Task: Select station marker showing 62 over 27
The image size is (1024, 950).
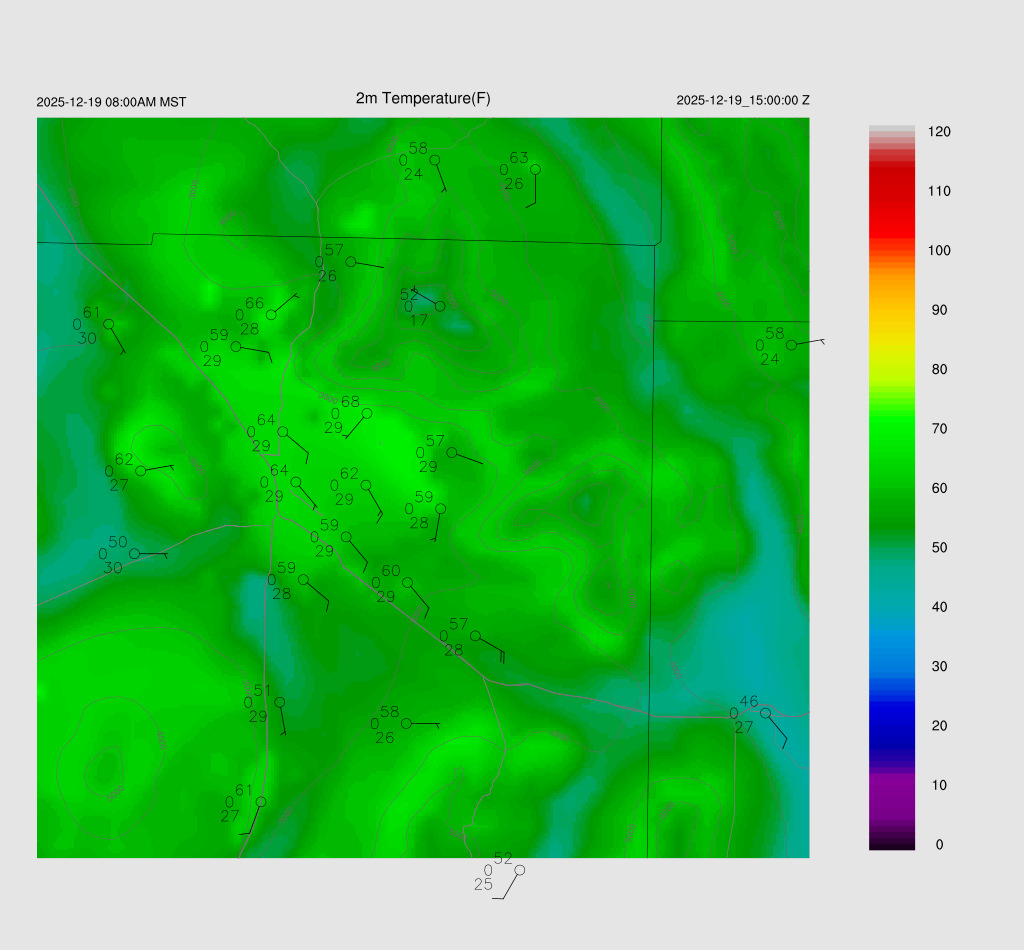Action: pyautogui.click(x=141, y=471)
